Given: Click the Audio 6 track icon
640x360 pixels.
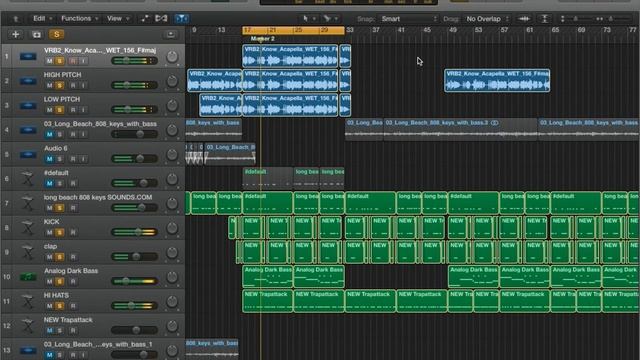Looking at the screenshot, I should [28, 154].
